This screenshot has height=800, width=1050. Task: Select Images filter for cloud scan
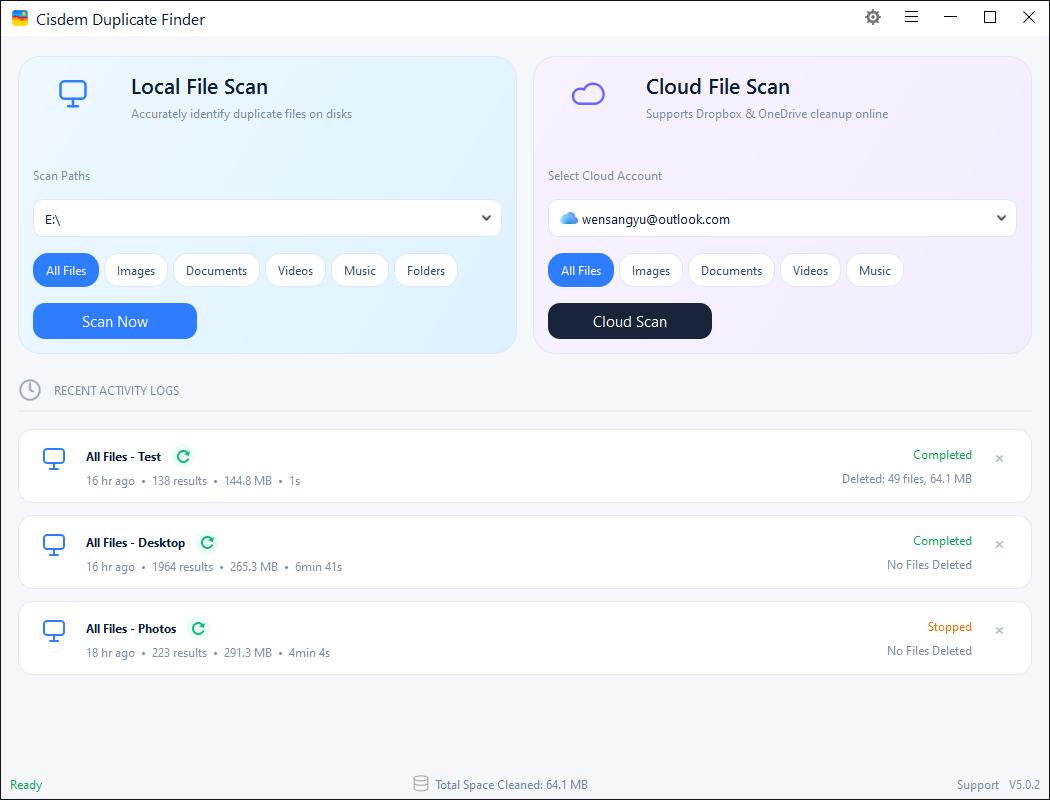pyautogui.click(x=651, y=270)
